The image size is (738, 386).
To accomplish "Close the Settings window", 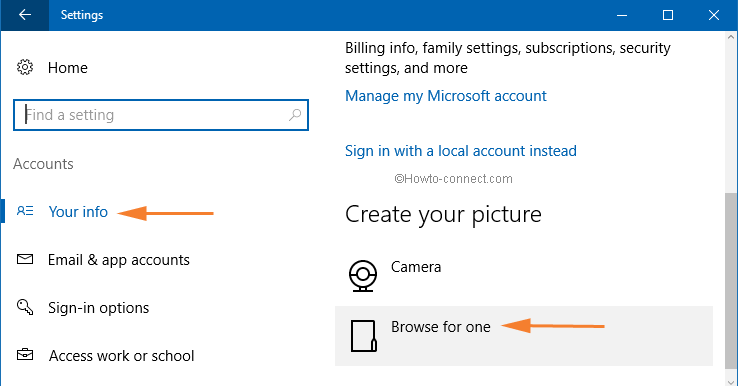I will pos(714,15).
